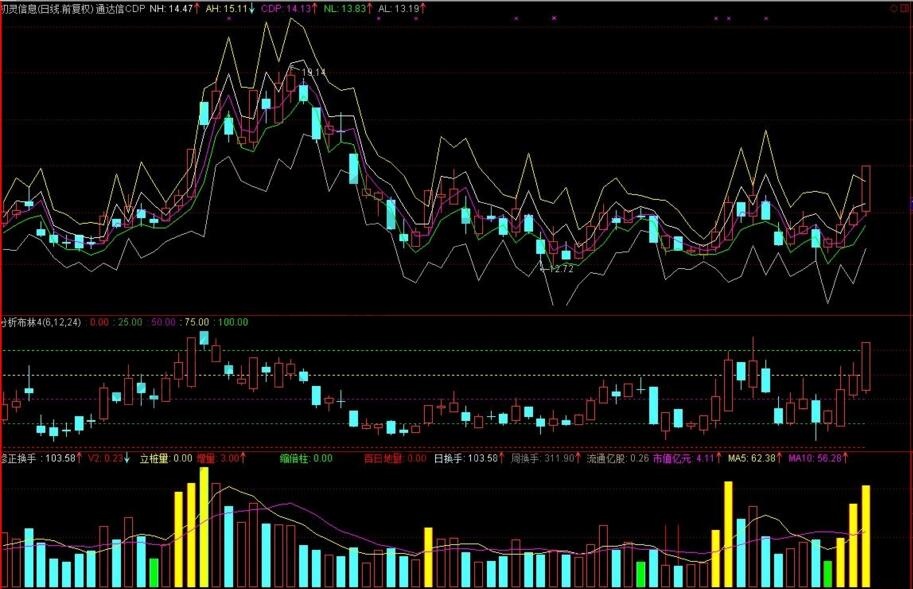The height and width of the screenshot is (589, 913).
Task: Click the green 缩倍柱 0.00 label
Action: [x=306, y=458]
